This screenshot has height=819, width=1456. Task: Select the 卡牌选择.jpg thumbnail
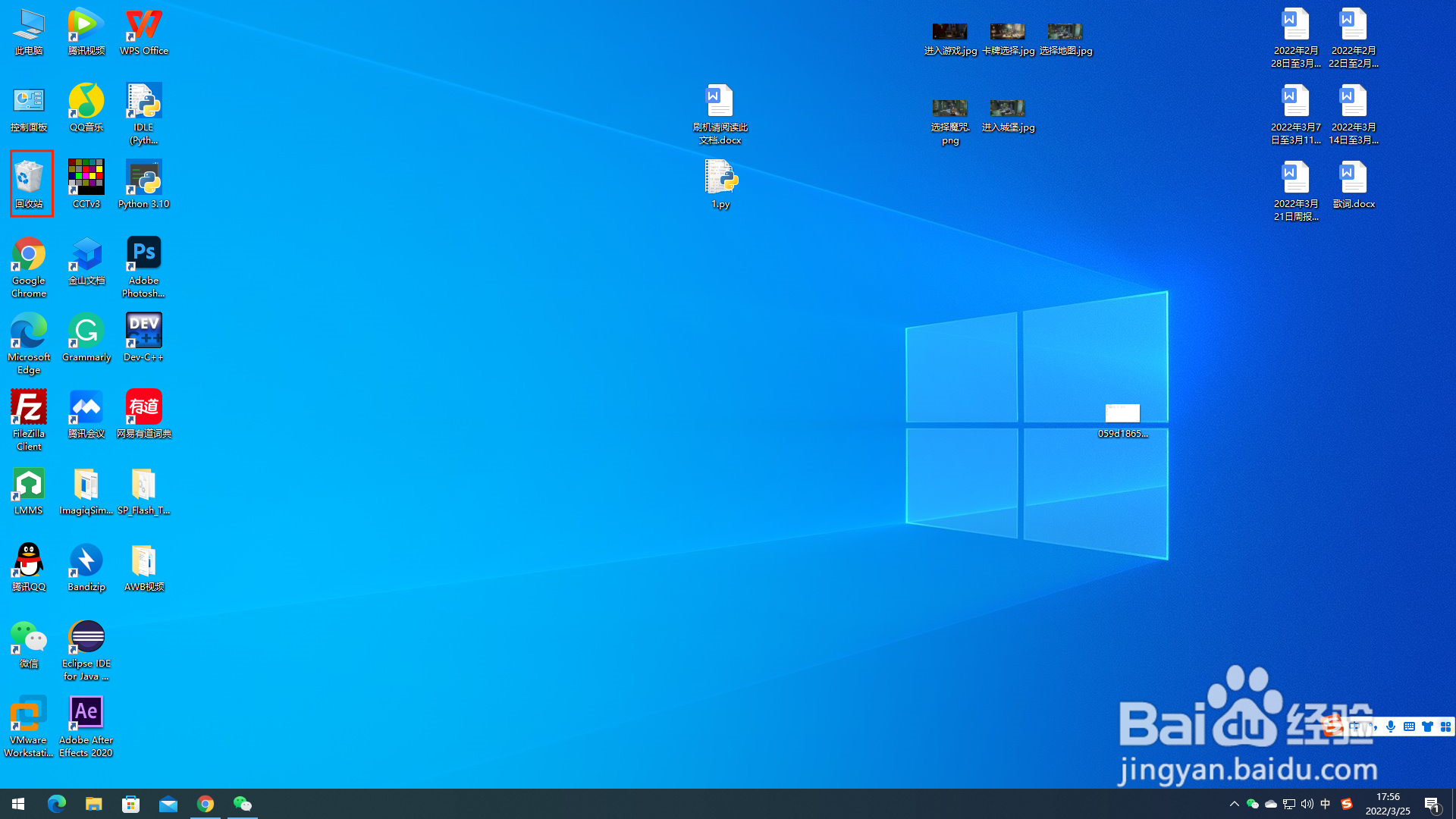(1008, 39)
